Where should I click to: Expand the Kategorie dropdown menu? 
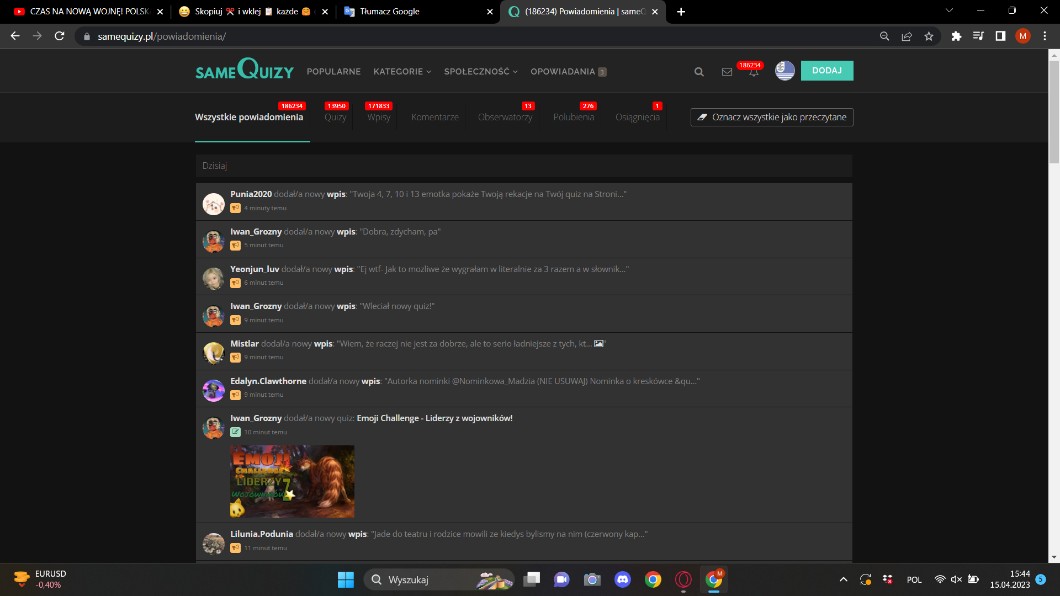[x=402, y=72]
